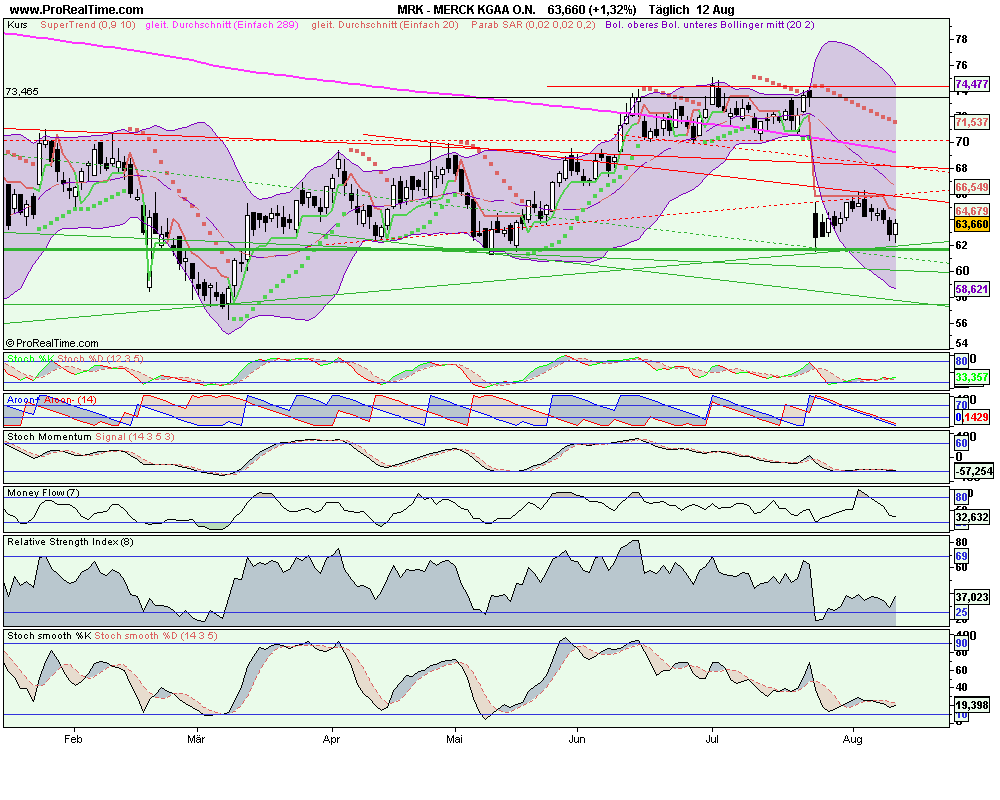The image size is (1000, 800).
Task: Click the 78 price axis value
Action: tap(961, 40)
